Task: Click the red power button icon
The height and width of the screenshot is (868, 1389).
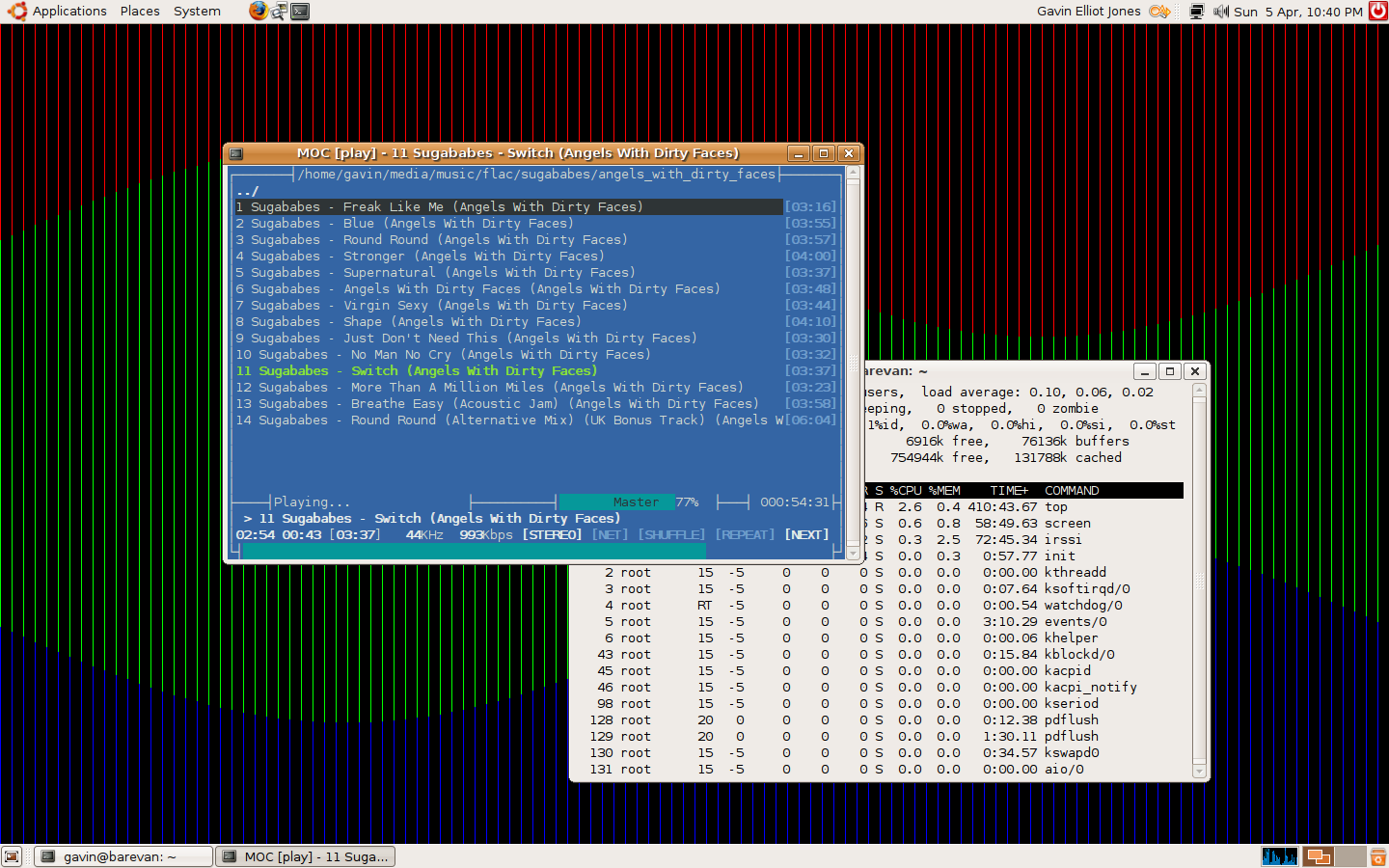Action: point(1378,12)
